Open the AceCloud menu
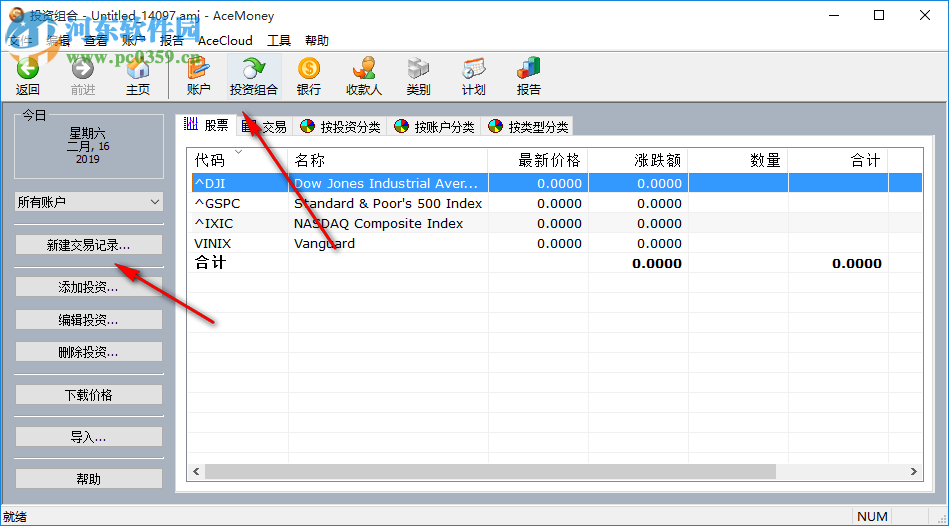This screenshot has width=949, height=526. pyautogui.click(x=225, y=41)
